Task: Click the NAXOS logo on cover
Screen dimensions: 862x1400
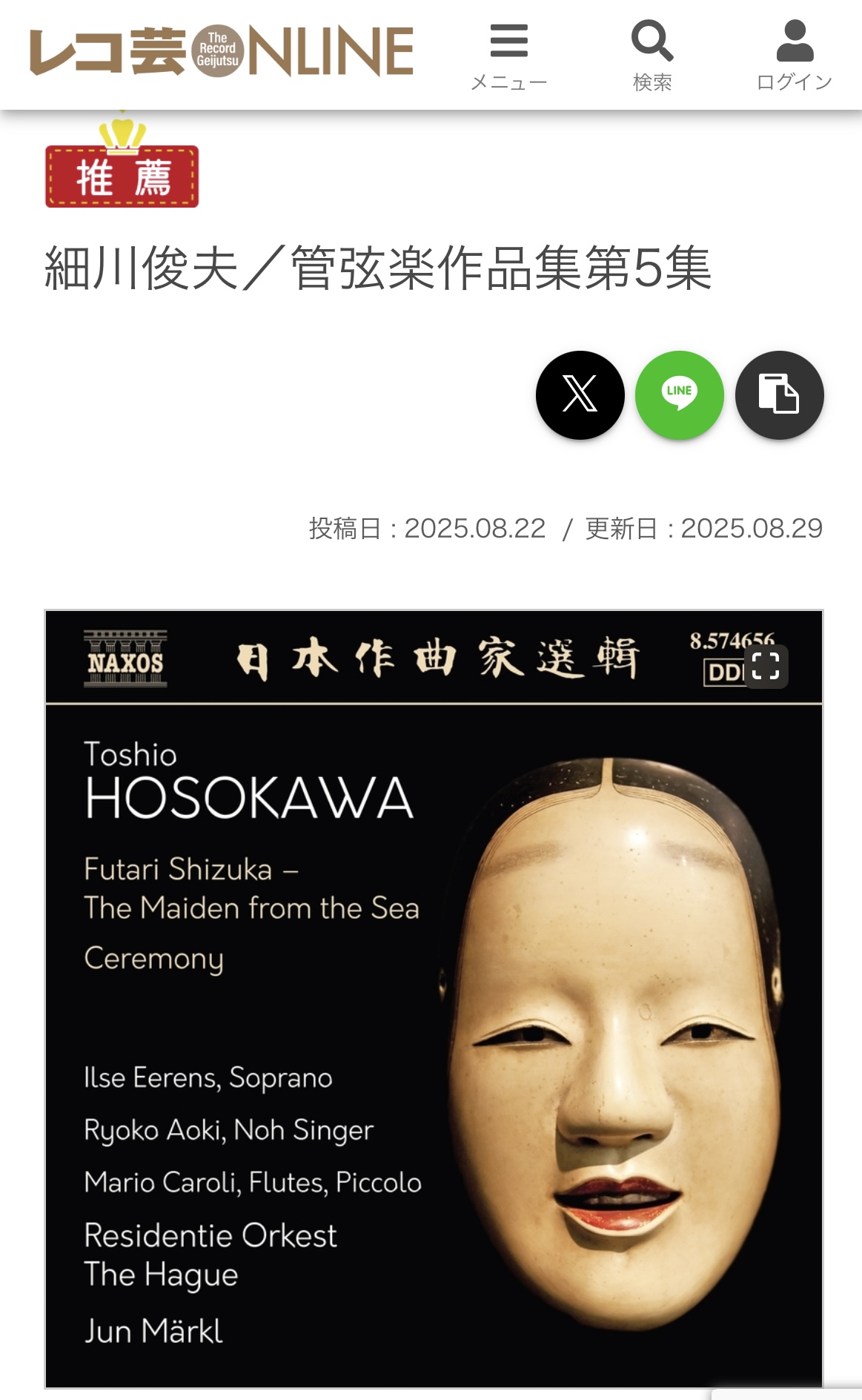Action: tap(125, 659)
